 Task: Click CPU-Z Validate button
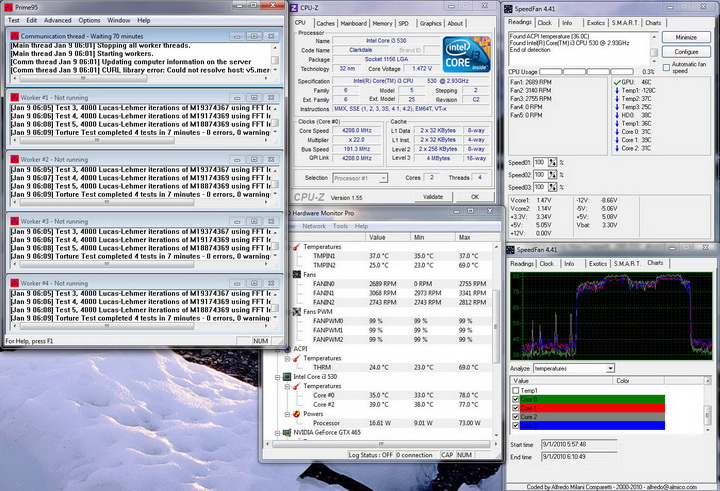pyautogui.click(x=433, y=197)
